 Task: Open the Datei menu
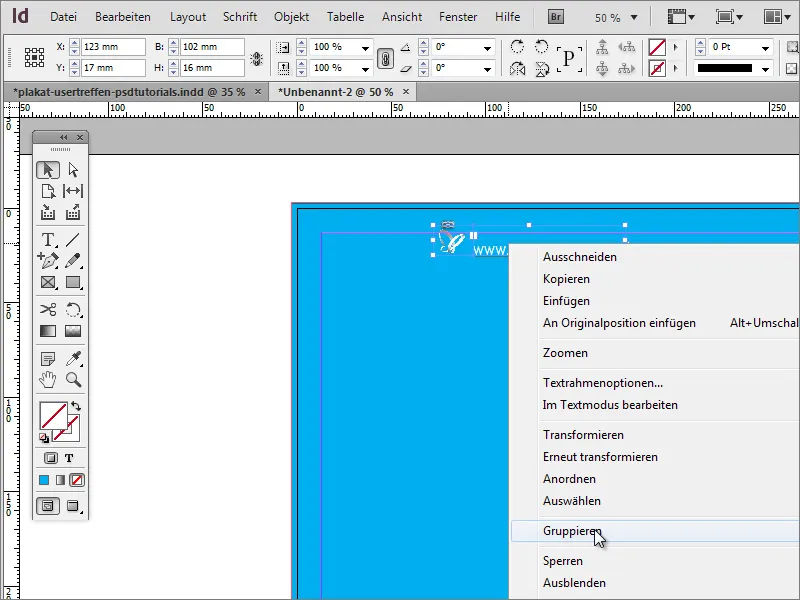[x=63, y=17]
